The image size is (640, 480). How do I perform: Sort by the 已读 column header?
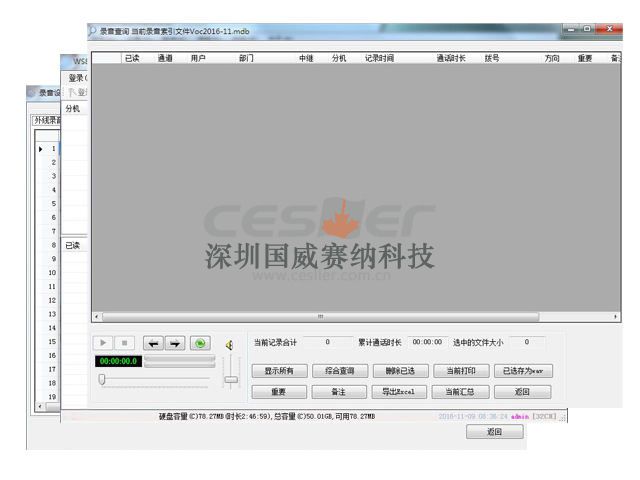(x=132, y=58)
